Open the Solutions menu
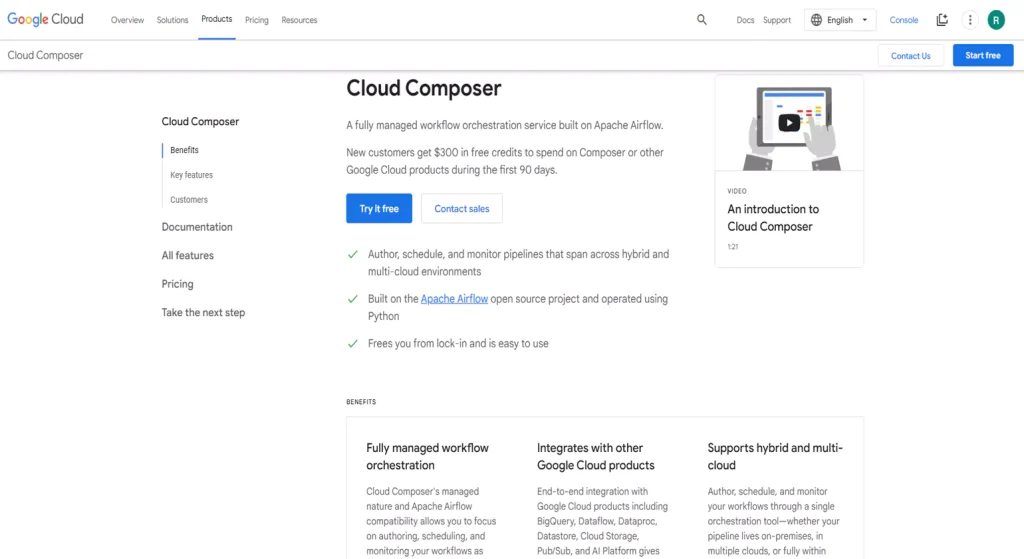1024x559 pixels. click(x=172, y=20)
